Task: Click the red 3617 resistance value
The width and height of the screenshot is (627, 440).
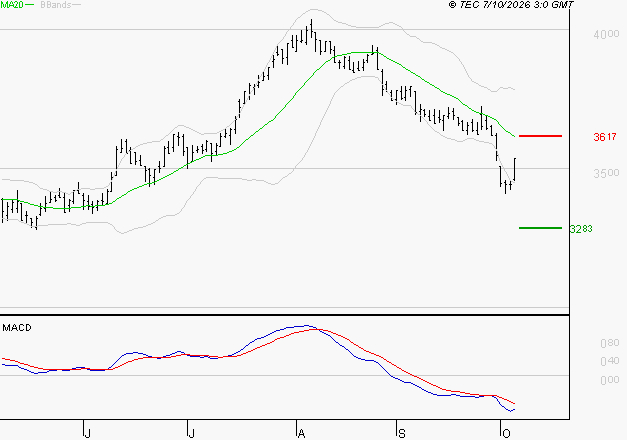Action: click(605, 137)
